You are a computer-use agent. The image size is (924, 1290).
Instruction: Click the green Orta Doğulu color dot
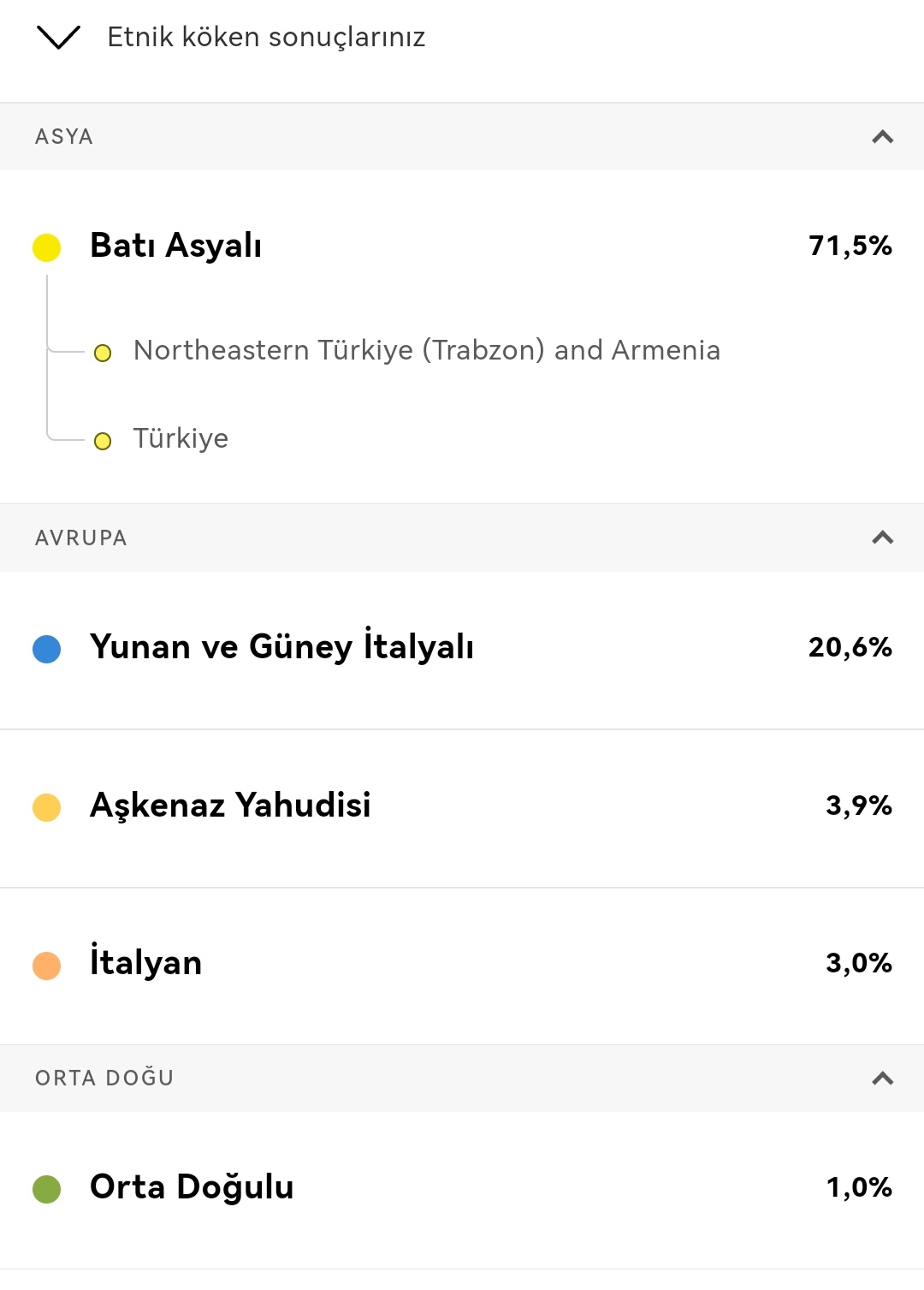(47, 1189)
